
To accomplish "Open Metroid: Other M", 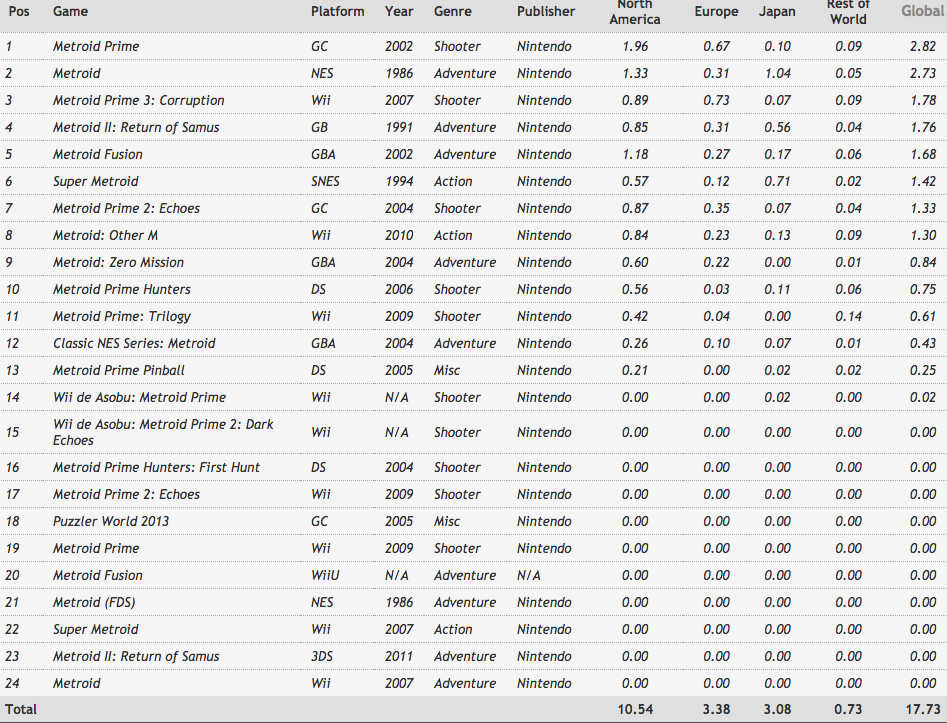I will pos(105,236).
